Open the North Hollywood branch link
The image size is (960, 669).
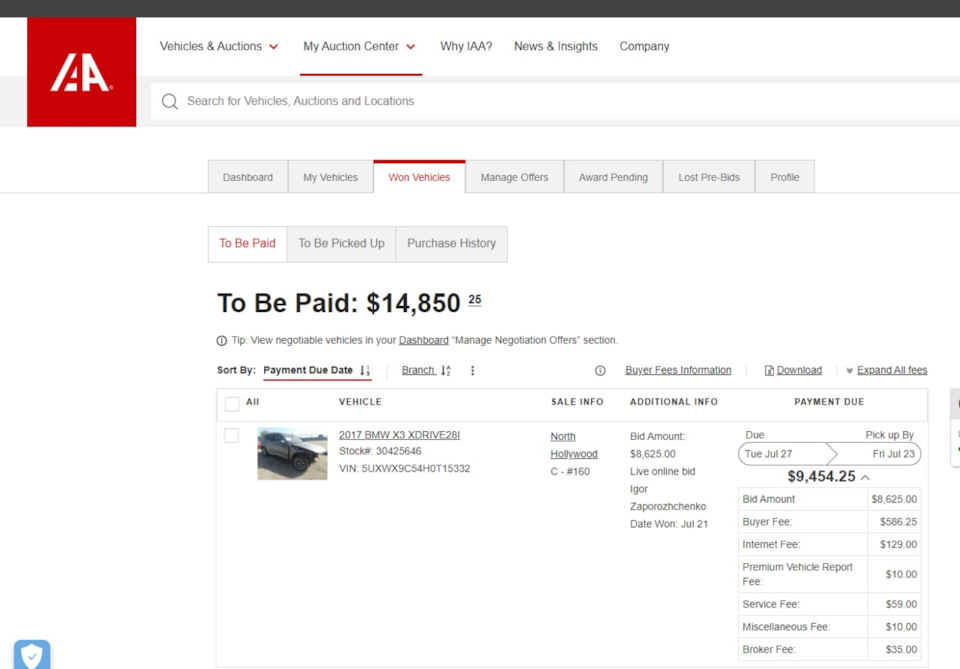coord(573,445)
